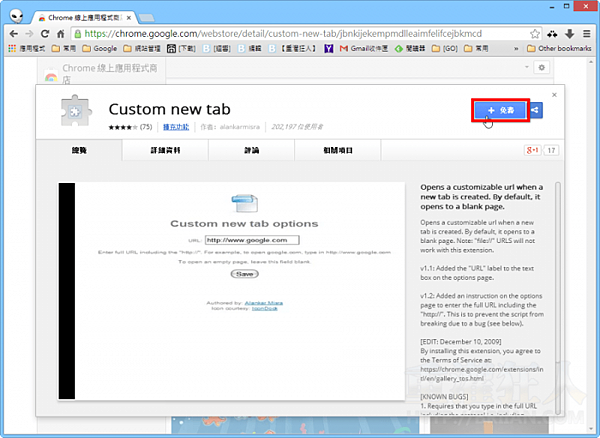
Task: Click the +1 count showing 17
Action: pos(551,150)
